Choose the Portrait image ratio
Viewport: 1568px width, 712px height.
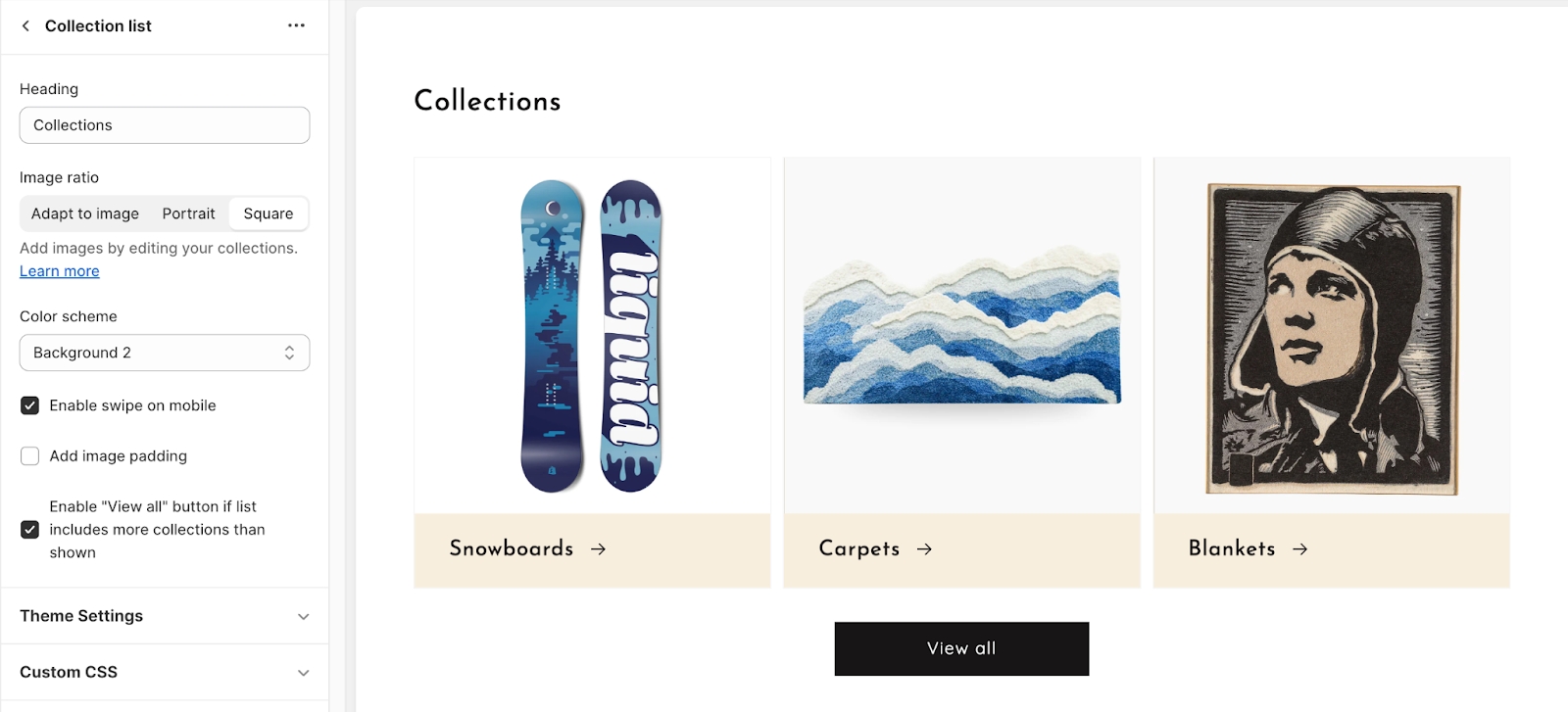tap(188, 214)
